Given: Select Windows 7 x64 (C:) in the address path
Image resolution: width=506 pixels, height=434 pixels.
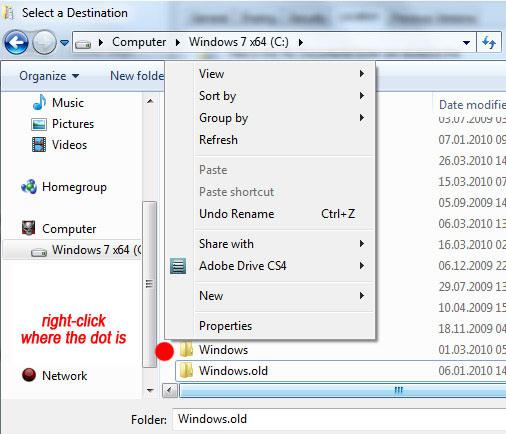Looking at the screenshot, I should [239, 42].
